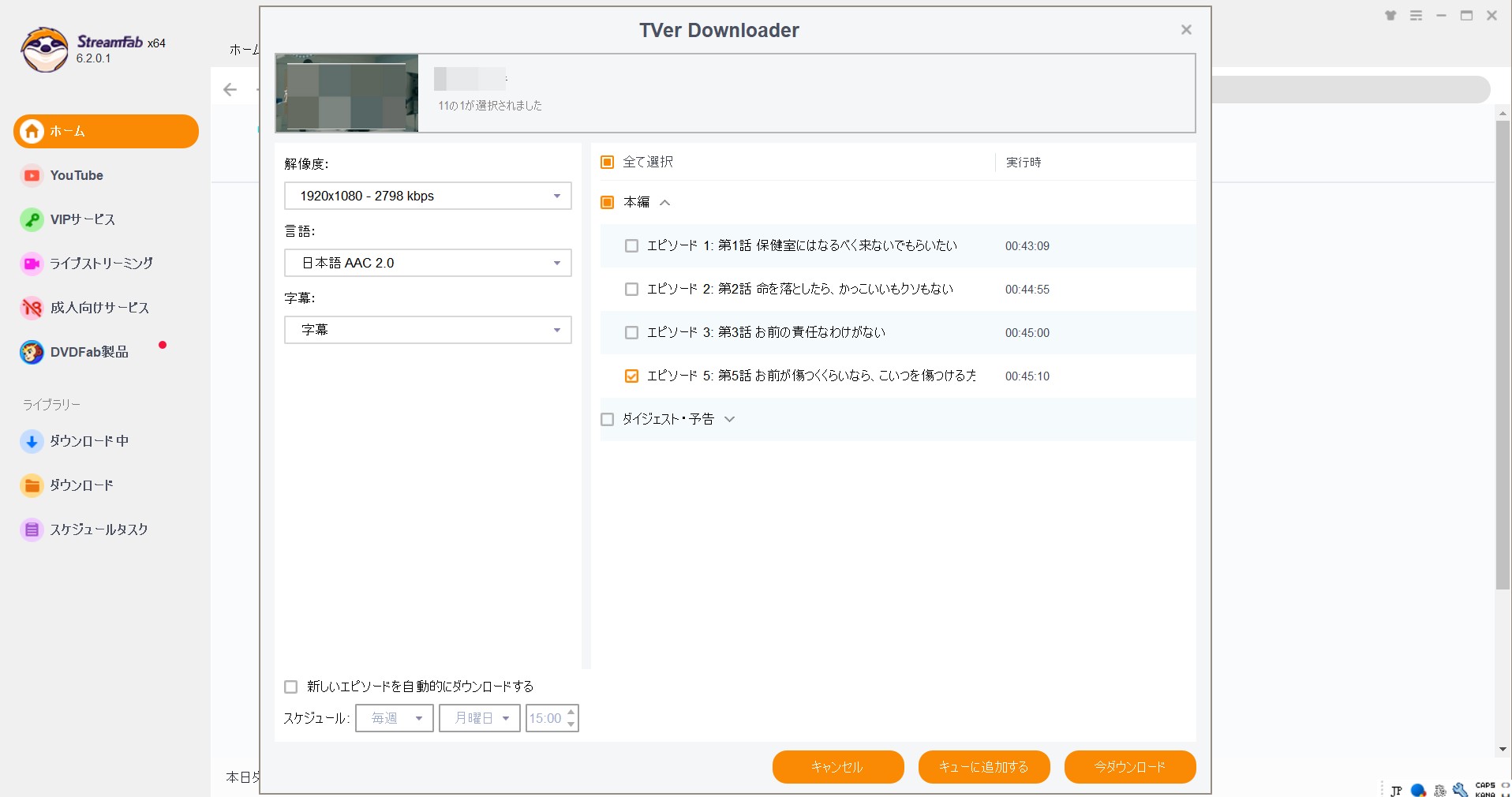
Task: Decrease the 15:00 schedule time
Action: [571, 724]
